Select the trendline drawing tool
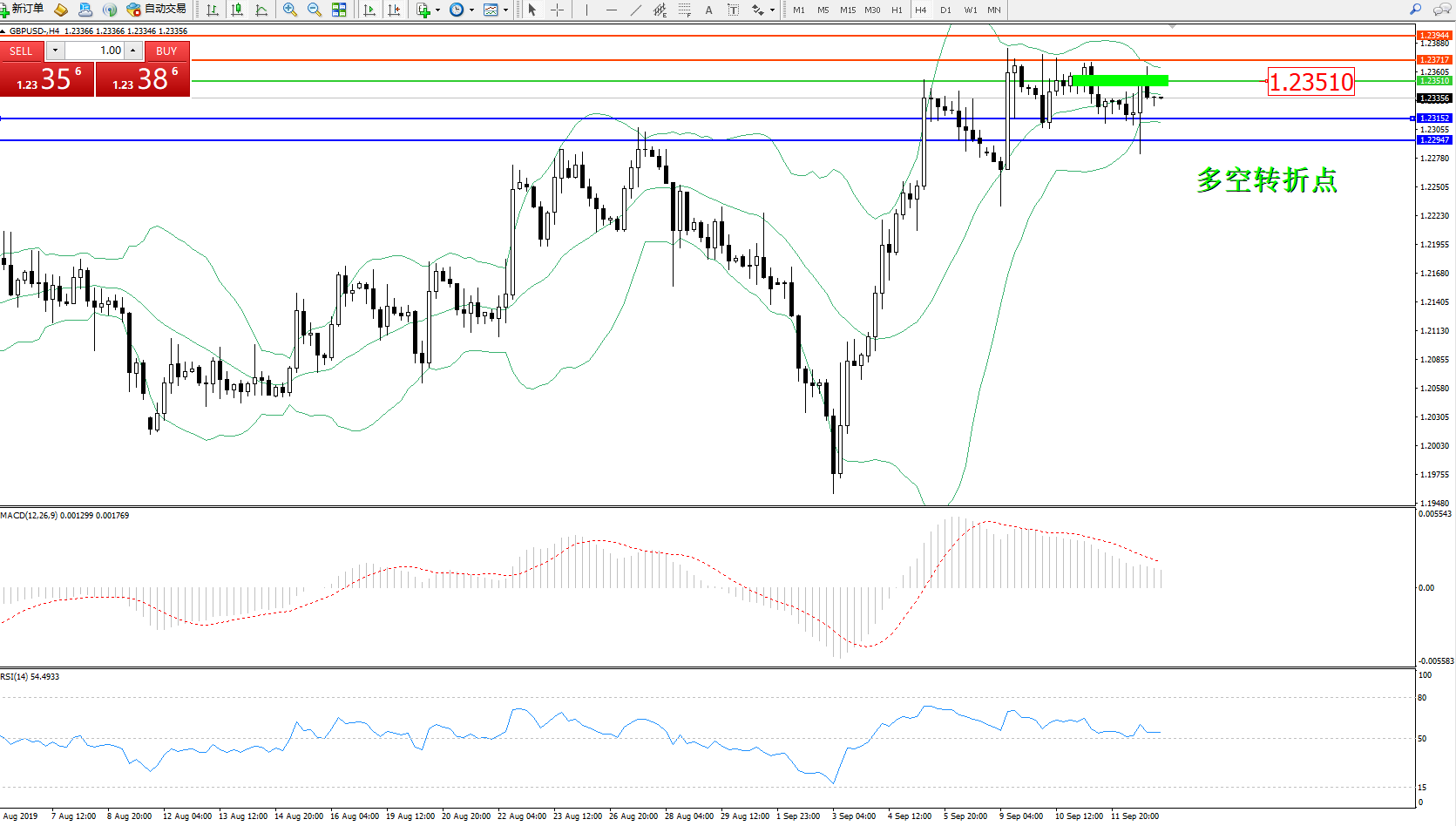 click(636, 10)
